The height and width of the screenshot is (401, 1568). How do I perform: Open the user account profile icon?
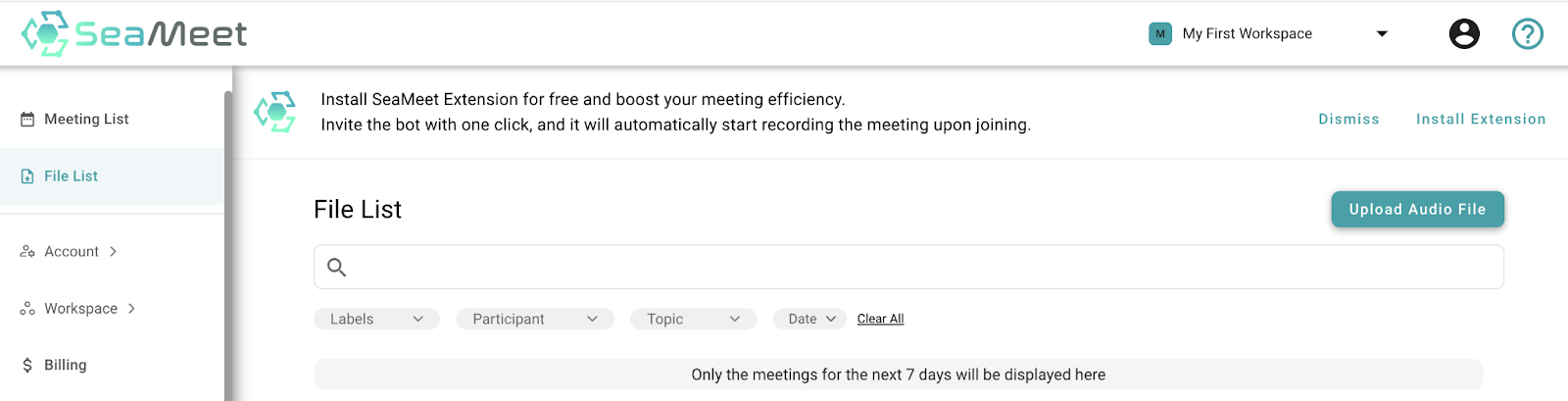[x=1464, y=33]
